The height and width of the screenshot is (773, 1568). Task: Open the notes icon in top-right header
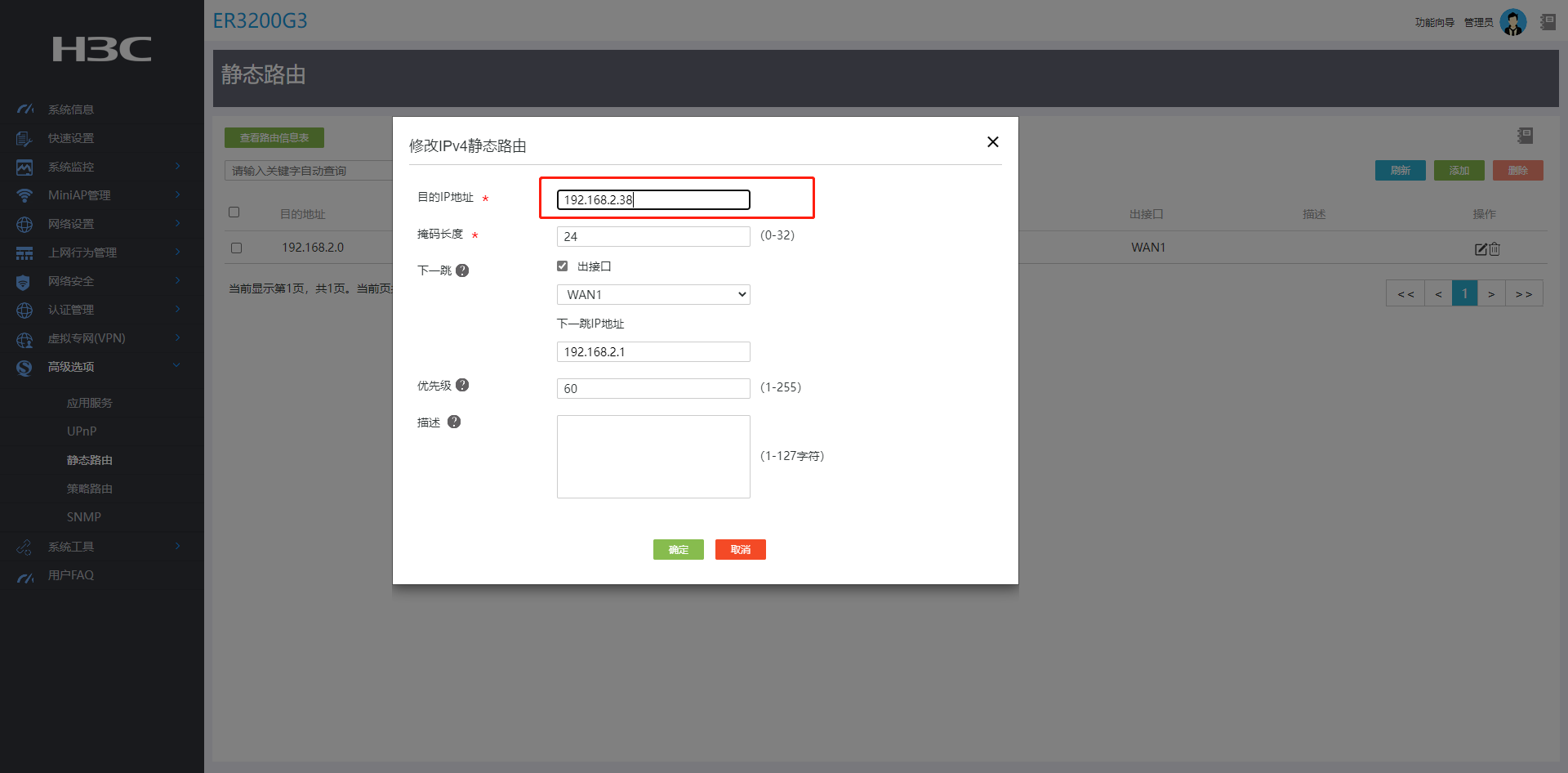[x=1548, y=22]
